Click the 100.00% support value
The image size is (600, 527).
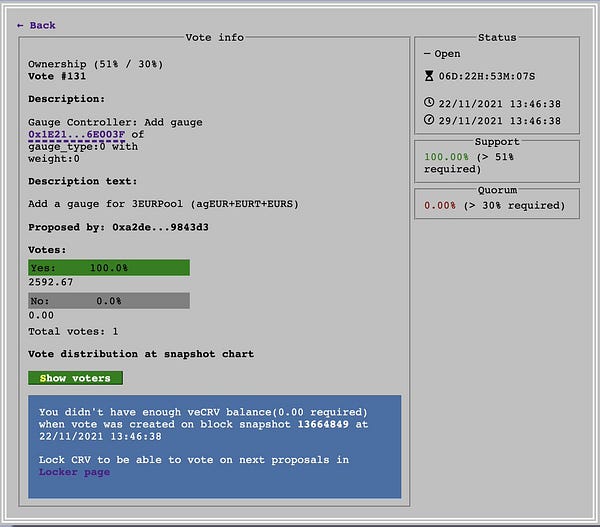tap(446, 157)
